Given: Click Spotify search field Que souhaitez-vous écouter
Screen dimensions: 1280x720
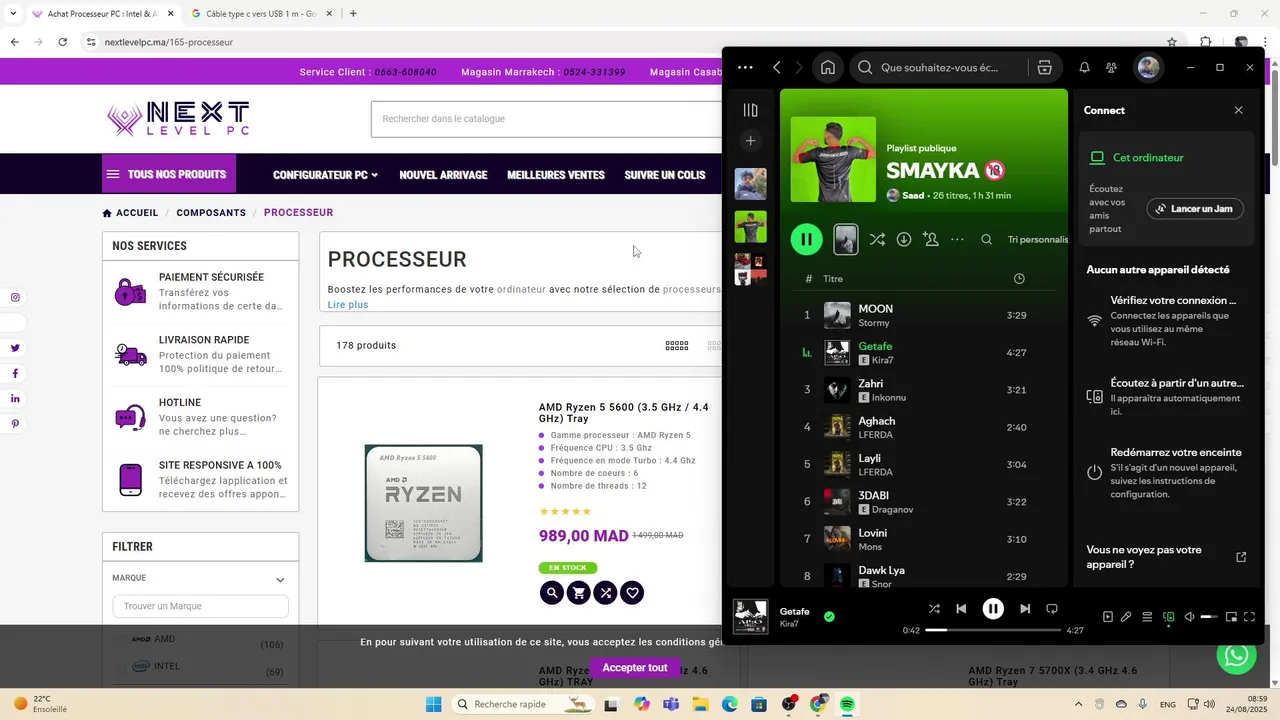Looking at the screenshot, I should [x=940, y=67].
